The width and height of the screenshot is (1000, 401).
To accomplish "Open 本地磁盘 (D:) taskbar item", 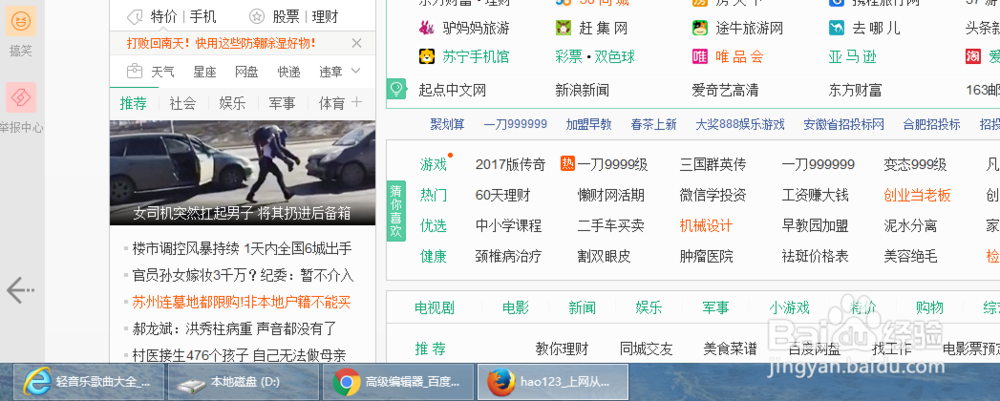I will coord(243,383).
